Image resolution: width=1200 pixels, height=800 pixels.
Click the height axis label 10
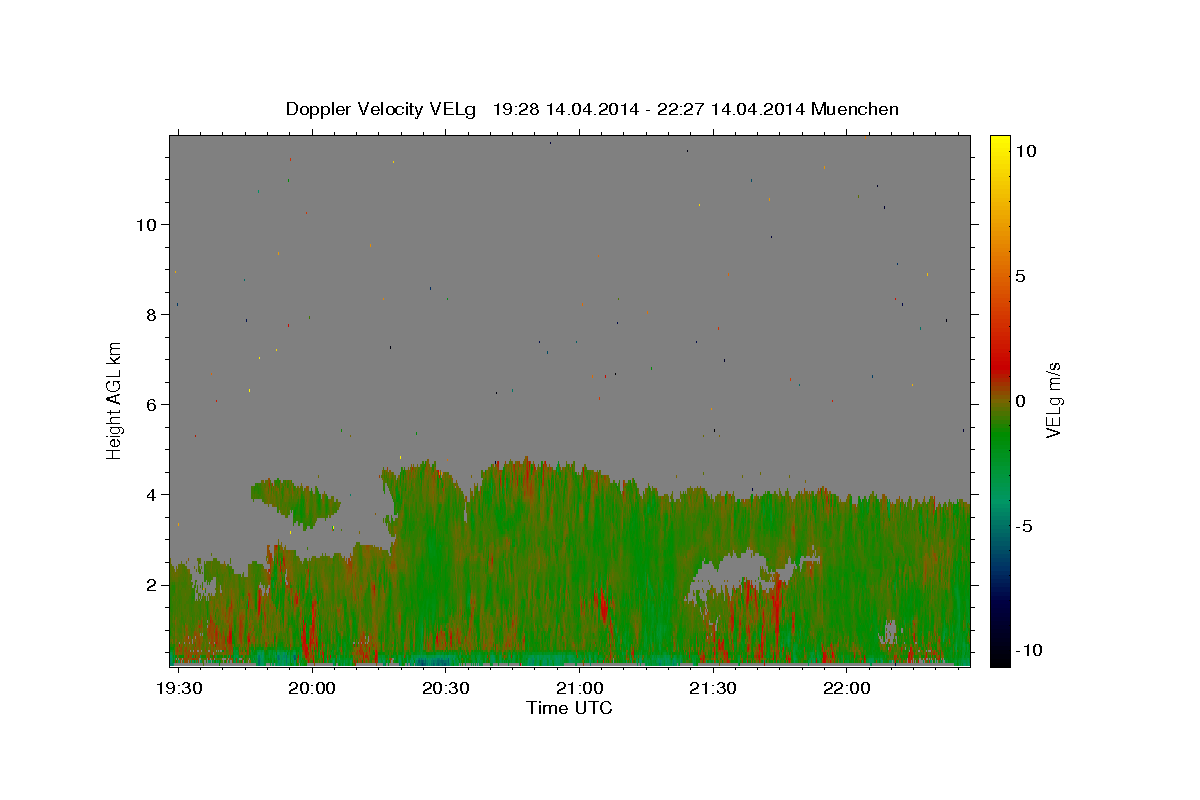[x=149, y=225]
